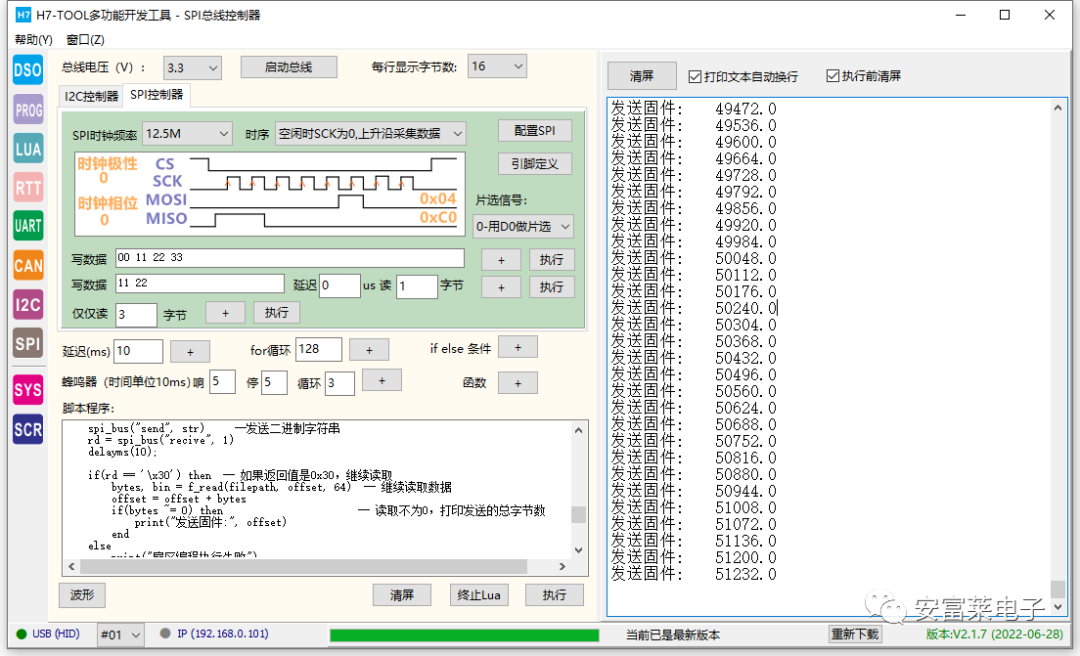Open chip select signal dropdown
This screenshot has height=656, width=1080.
pos(523,226)
